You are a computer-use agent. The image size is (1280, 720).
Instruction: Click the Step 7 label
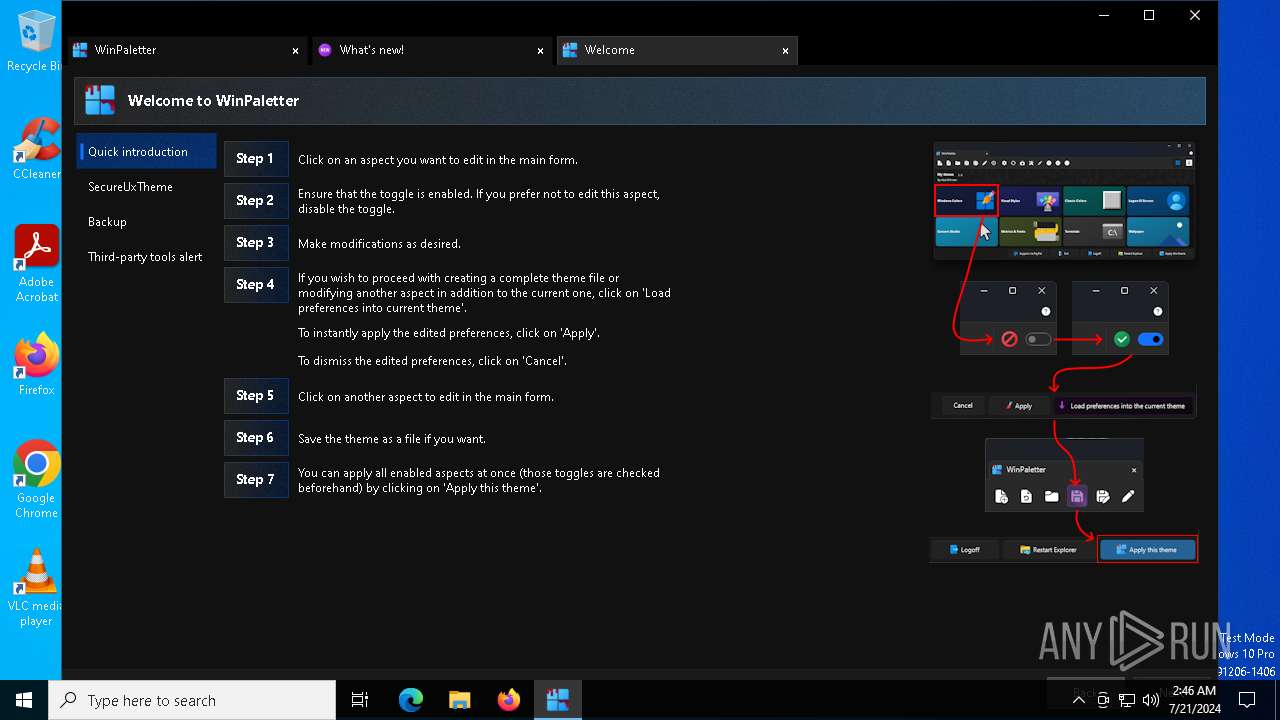coord(256,480)
